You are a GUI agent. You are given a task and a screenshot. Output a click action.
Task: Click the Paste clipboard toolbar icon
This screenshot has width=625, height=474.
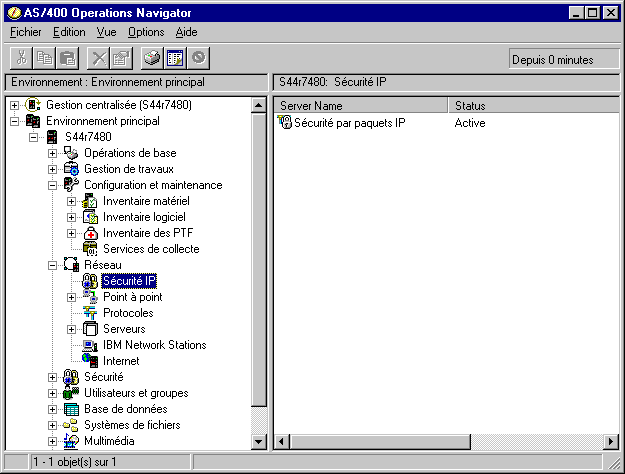point(67,58)
